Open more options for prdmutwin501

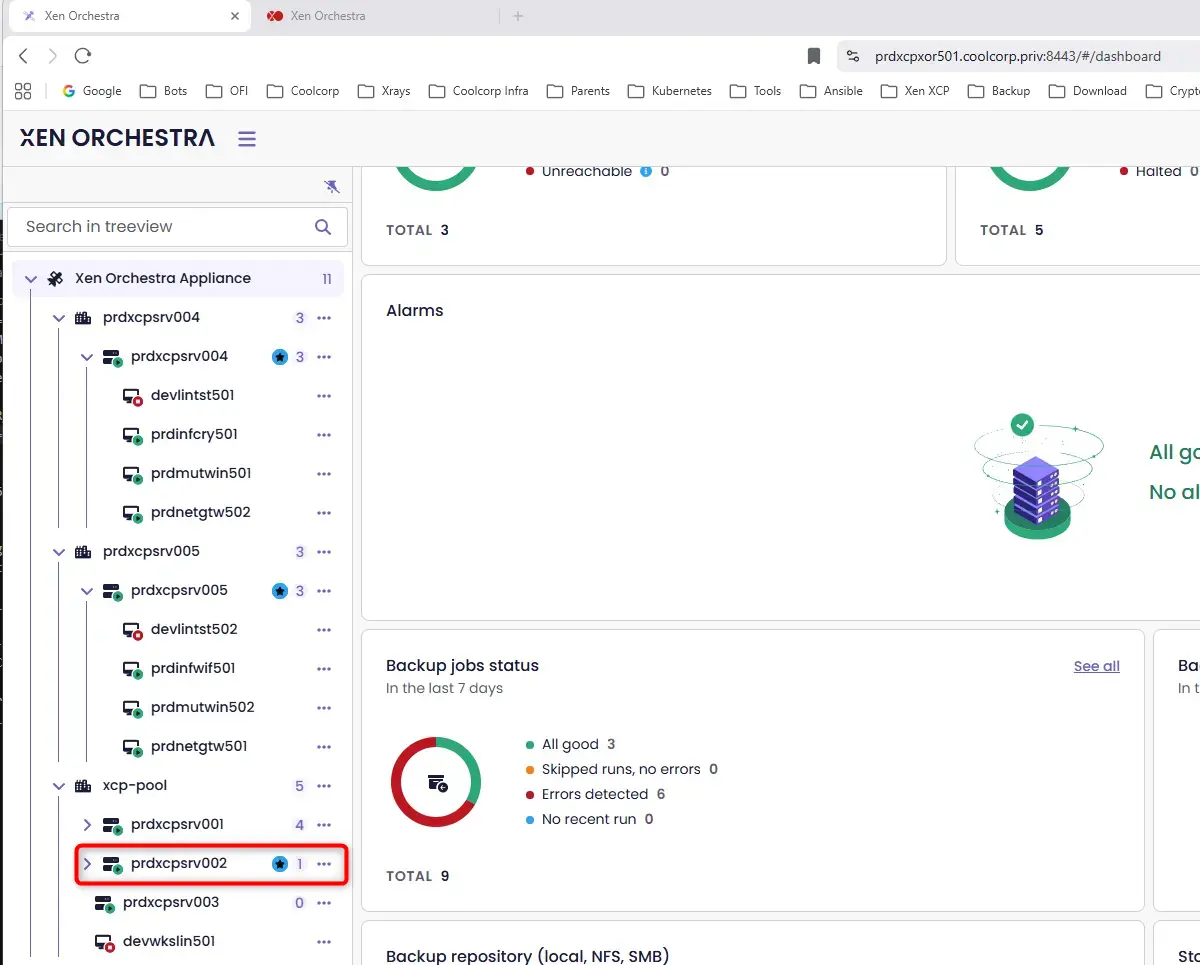(324, 474)
